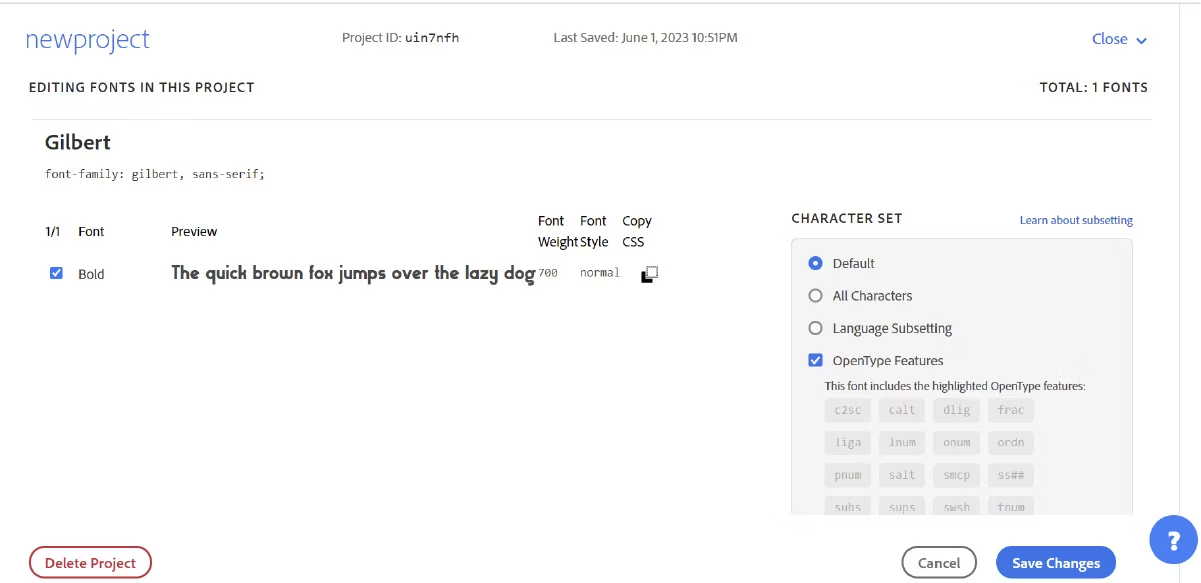Expand the Close dropdown chevron
1201x583 pixels.
pos(1140,40)
